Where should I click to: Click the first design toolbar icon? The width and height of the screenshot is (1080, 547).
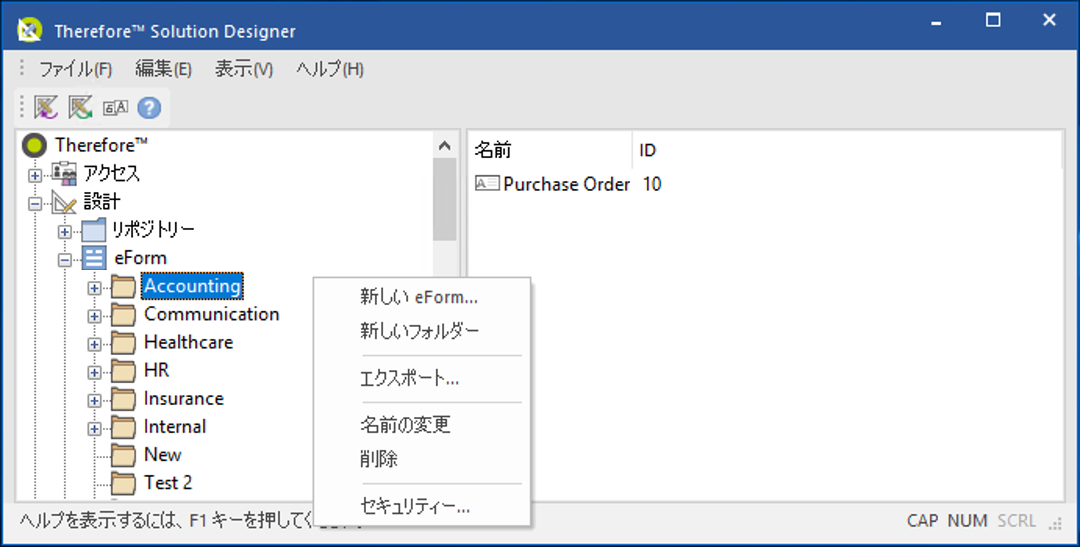point(46,107)
